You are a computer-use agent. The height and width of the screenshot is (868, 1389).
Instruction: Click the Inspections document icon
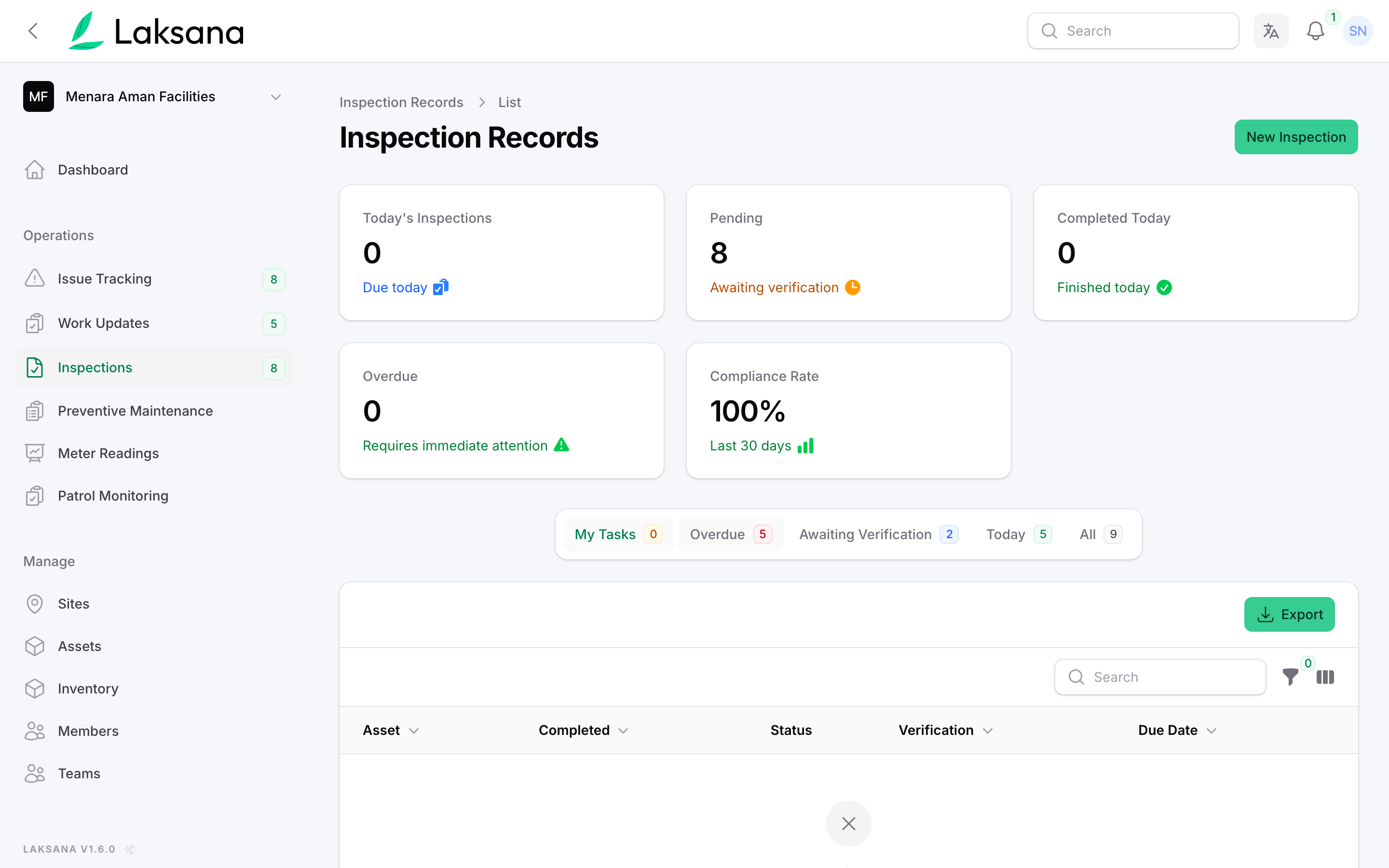pos(34,367)
